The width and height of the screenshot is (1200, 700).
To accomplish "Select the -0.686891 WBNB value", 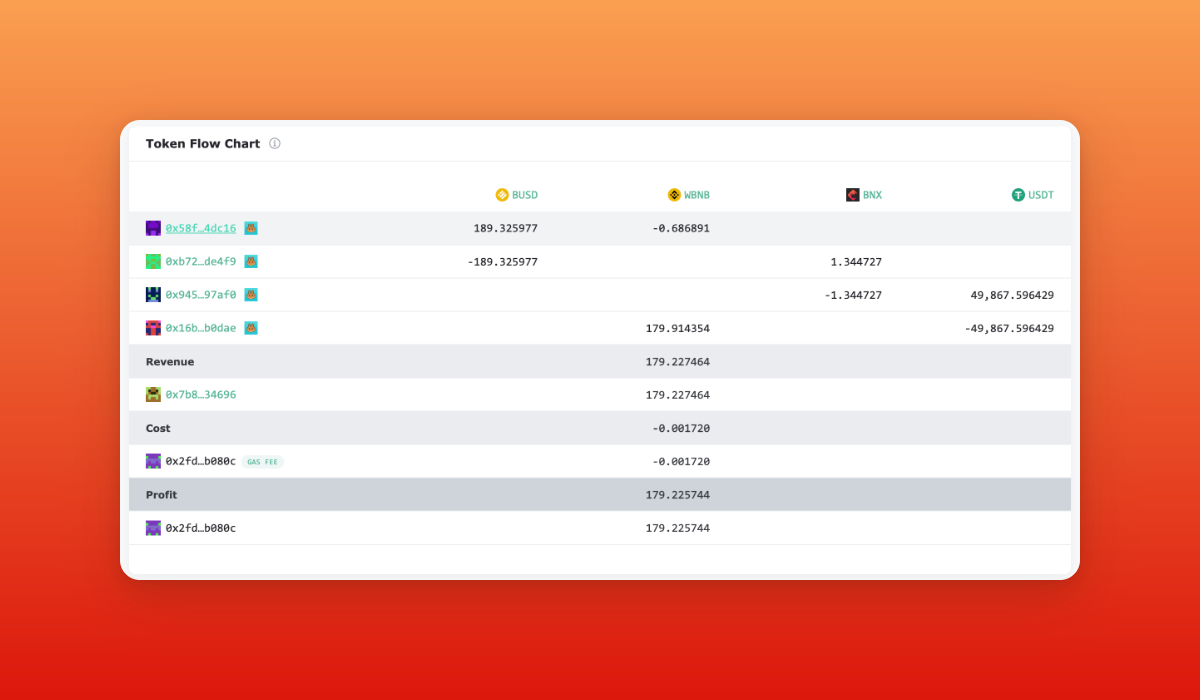I will pyautogui.click(x=681, y=228).
